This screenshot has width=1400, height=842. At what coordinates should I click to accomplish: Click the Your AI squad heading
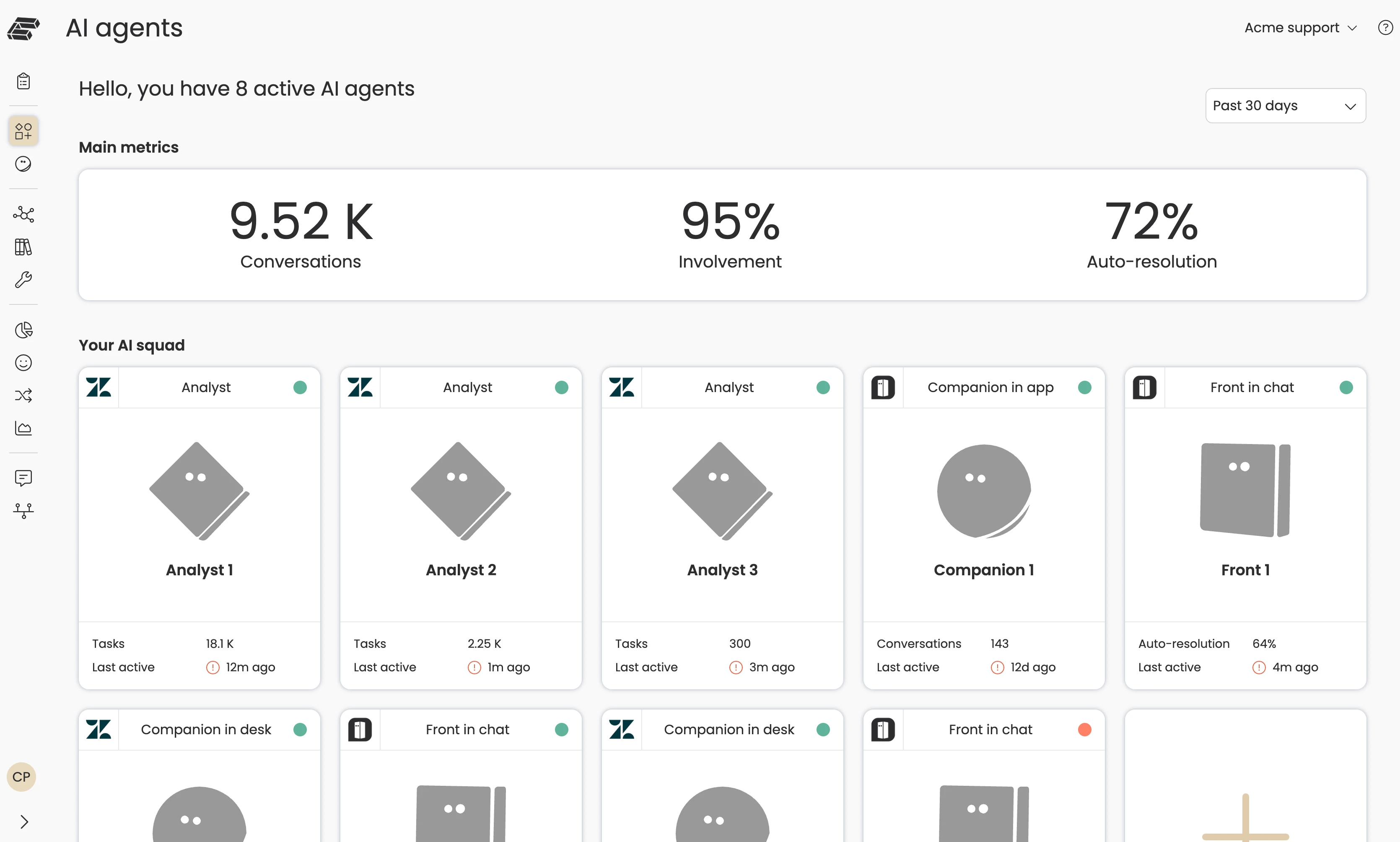click(x=132, y=346)
